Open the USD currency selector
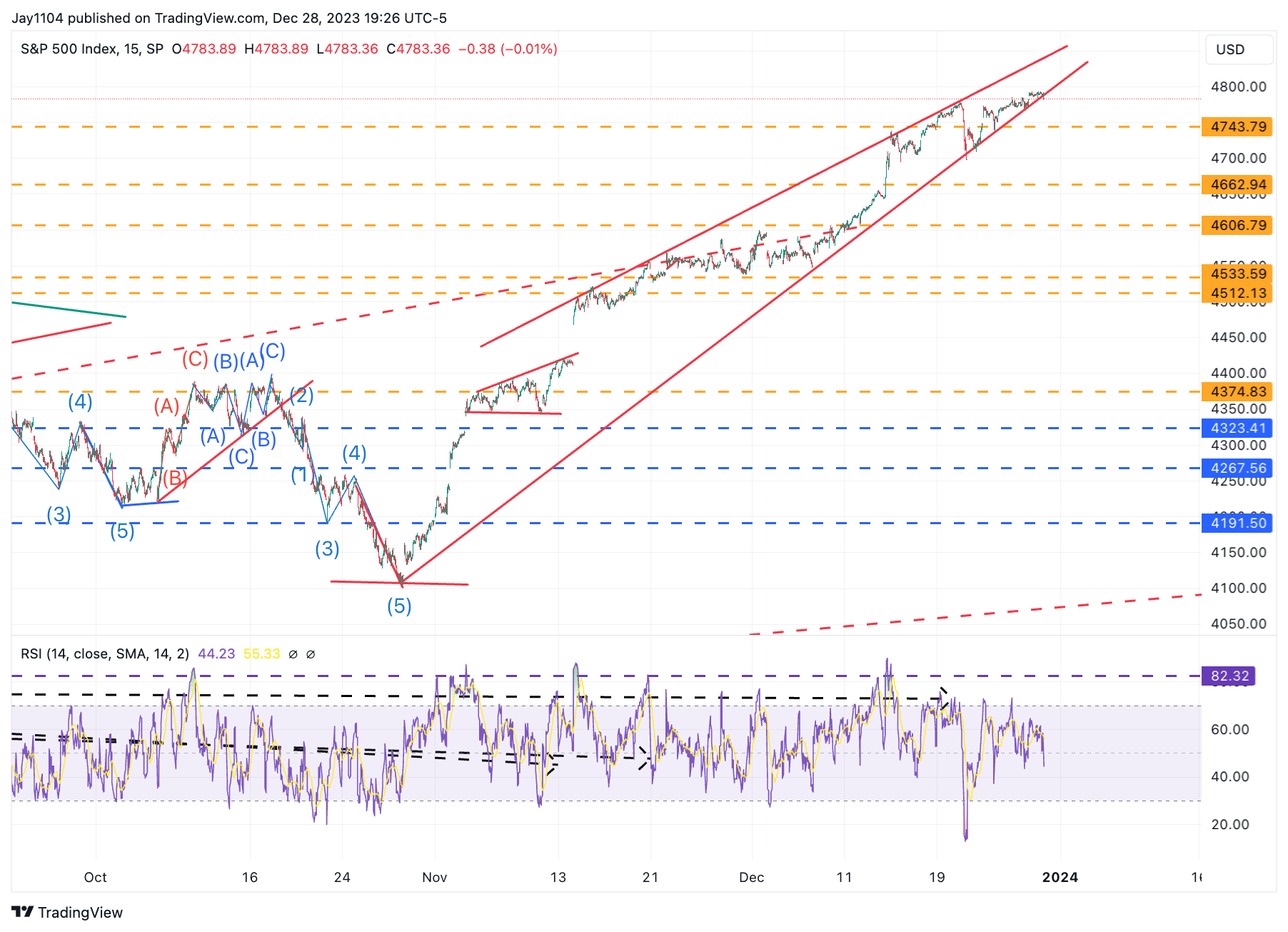The width and height of the screenshot is (1288, 932). pos(1239,49)
